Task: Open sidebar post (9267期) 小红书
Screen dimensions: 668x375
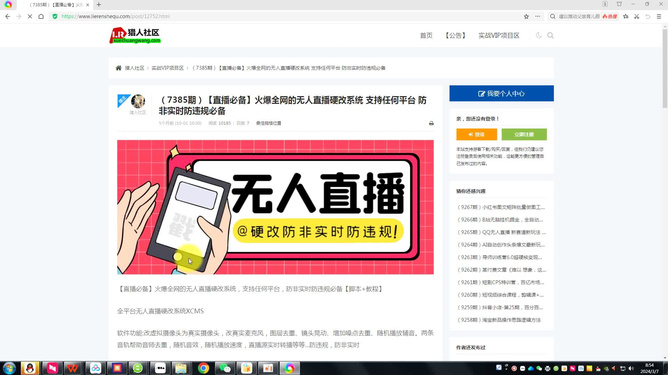Action: [x=501, y=207]
